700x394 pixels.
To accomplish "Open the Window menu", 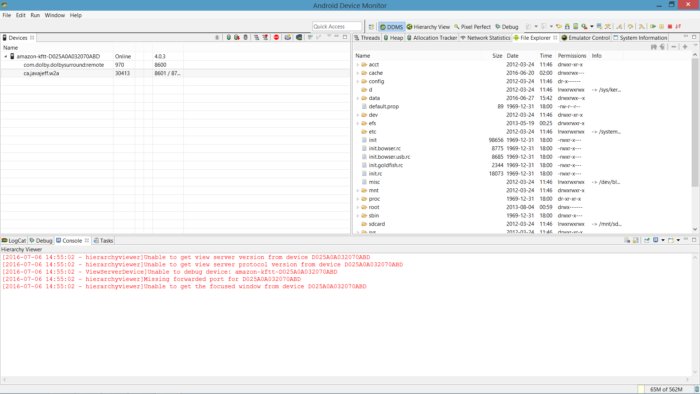I will click(54, 15).
